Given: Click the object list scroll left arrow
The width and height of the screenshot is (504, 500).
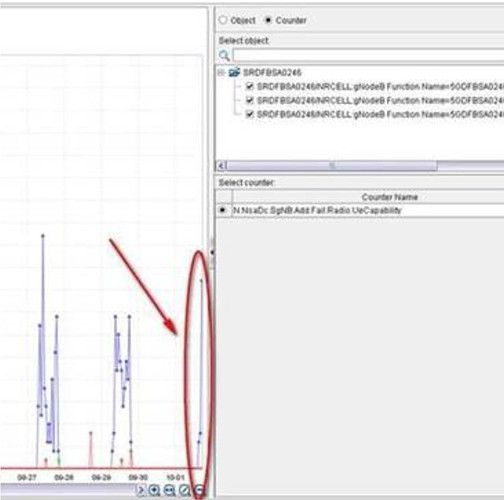Looking at the screenshot, I should tap(221, 165).
